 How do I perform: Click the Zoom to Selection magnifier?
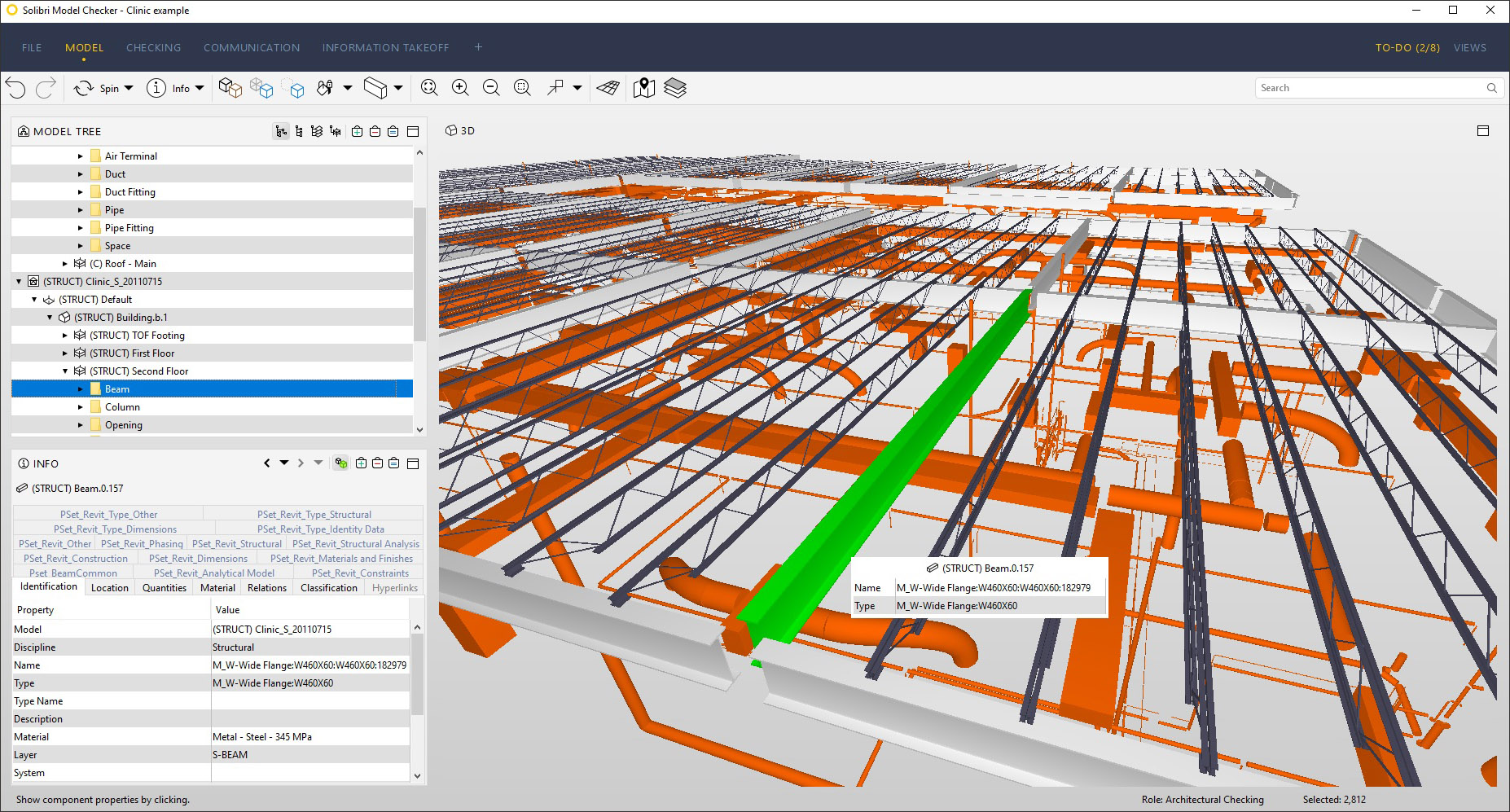pyautogui.click(x=522, y=88)
